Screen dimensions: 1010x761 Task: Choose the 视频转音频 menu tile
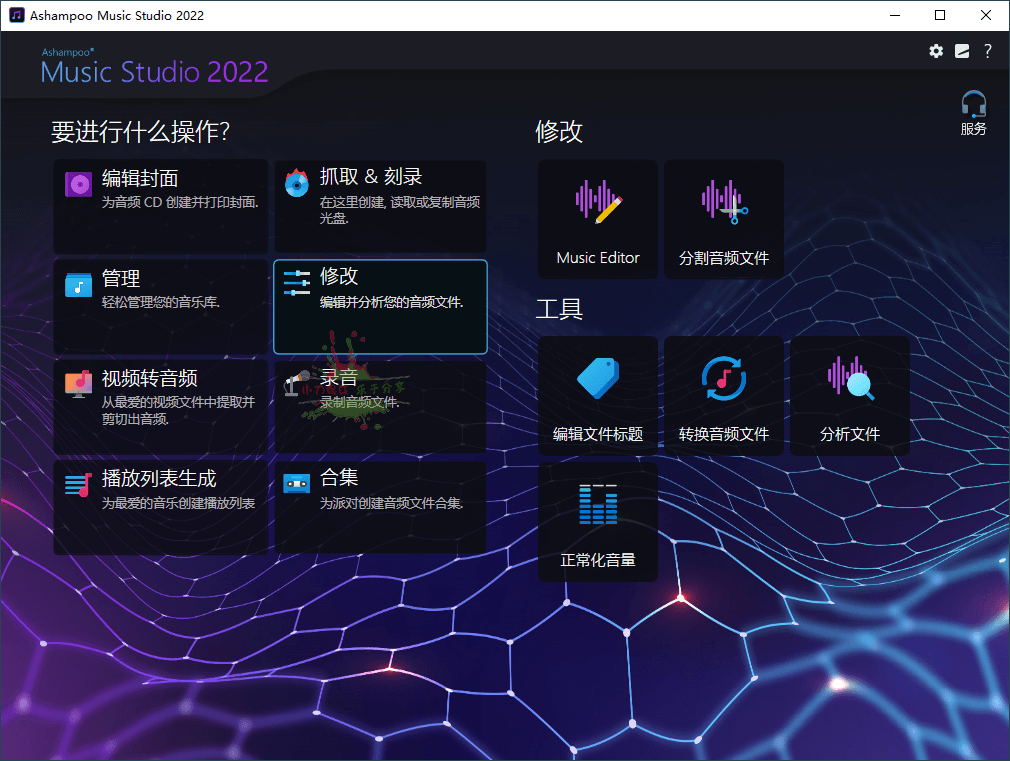[160, 406]
